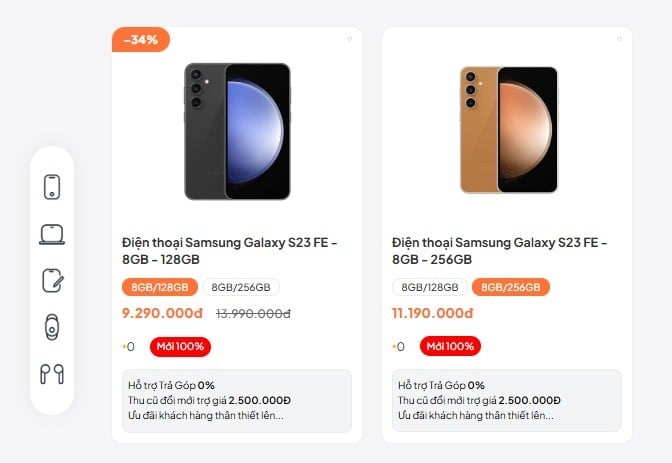
Task: Select 8GB/128GB option on the second card
Action: (430, 287)
